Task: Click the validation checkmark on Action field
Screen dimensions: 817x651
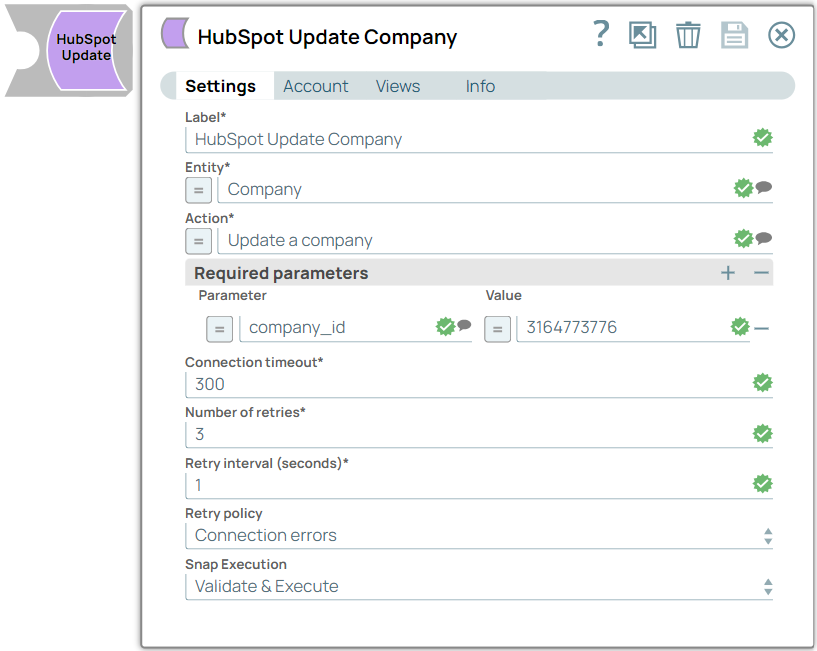Action: click(x=744, y=239)
